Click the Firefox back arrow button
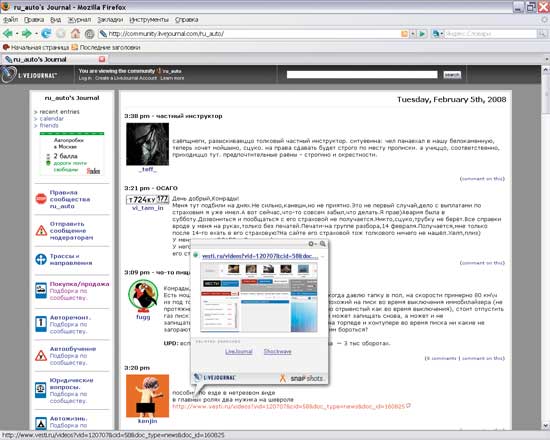550x440 pixels. pos(7,34)
